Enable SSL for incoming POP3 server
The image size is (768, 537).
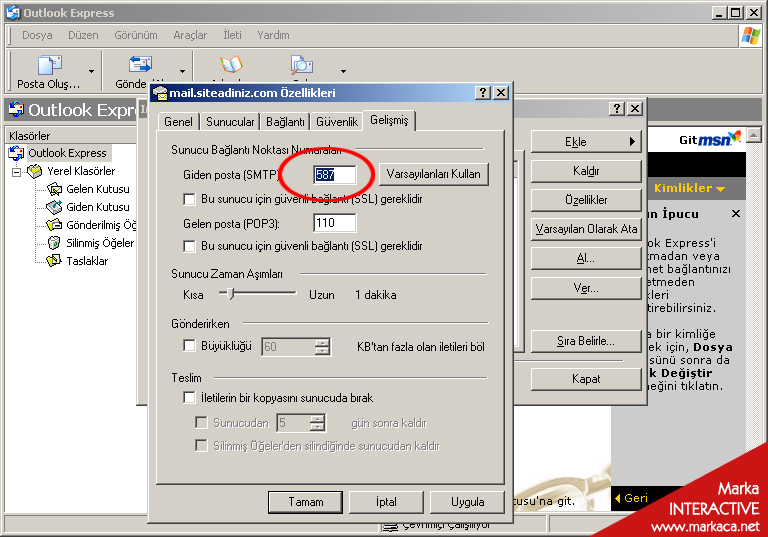click(x=189, y=245)
